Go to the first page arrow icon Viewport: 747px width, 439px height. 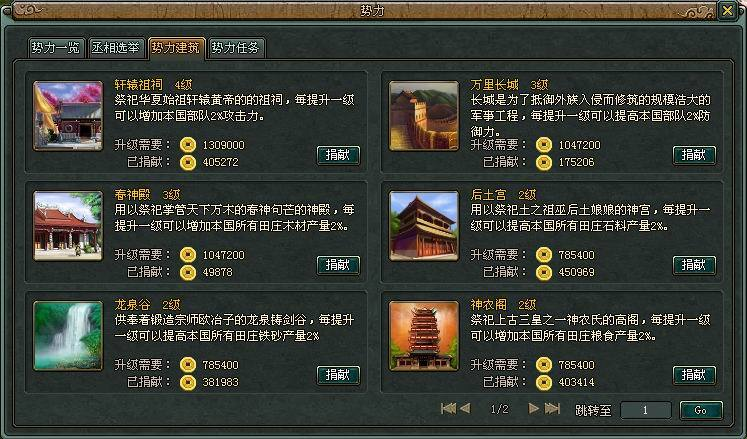click(448, 408)
